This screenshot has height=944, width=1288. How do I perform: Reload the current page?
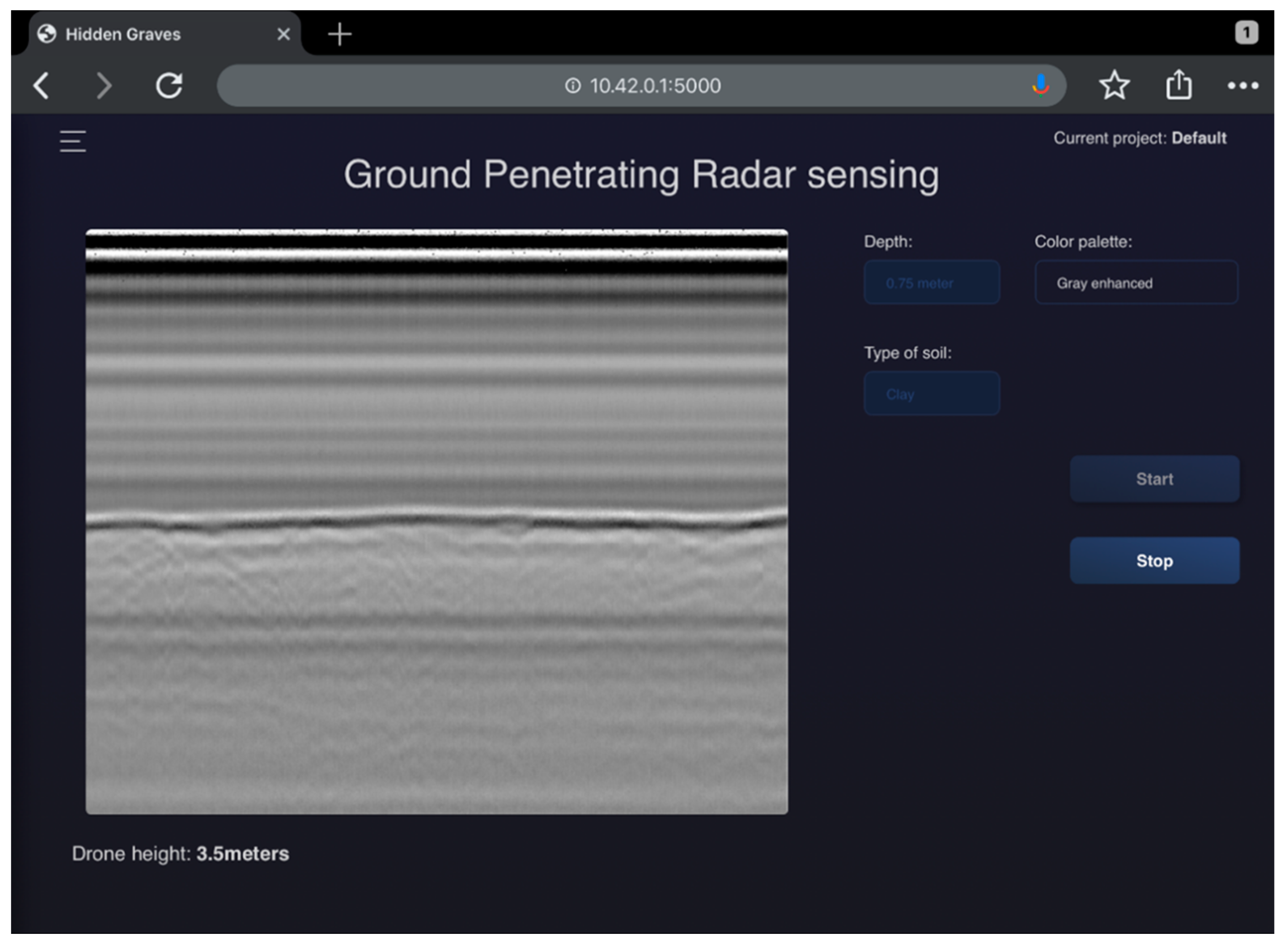pyautogui.click(x=169, y=86)
